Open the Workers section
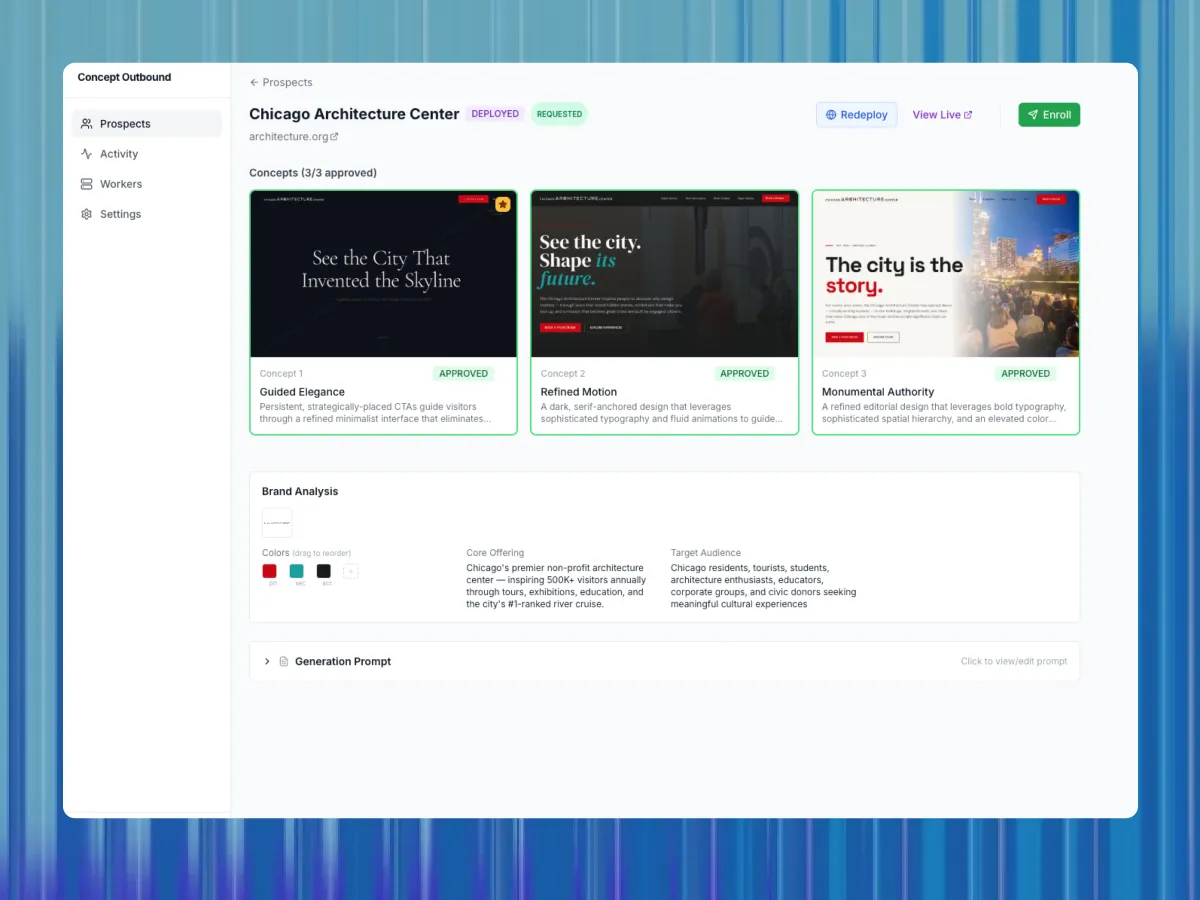Screen dimensions: 1200x900 [x=147, y=184]
